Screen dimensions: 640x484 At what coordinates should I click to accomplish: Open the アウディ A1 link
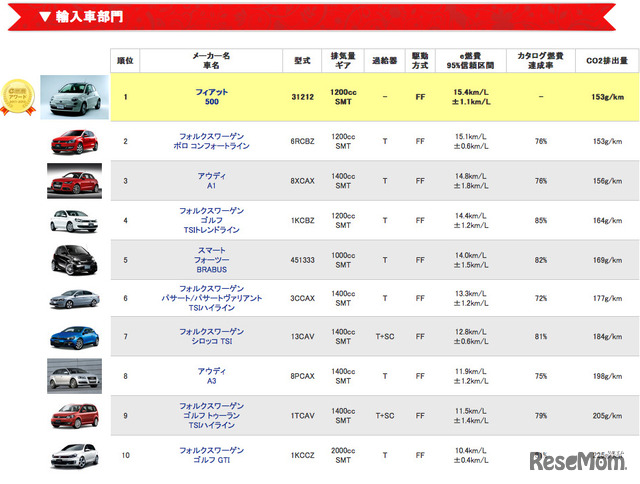[x=211, y=181]
